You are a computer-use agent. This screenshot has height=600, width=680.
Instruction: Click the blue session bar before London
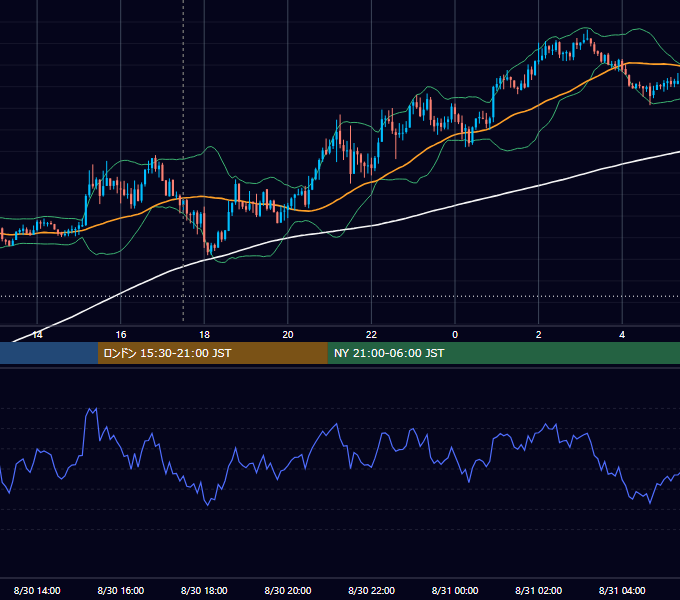pyautogui.click(x=49, y=353)
